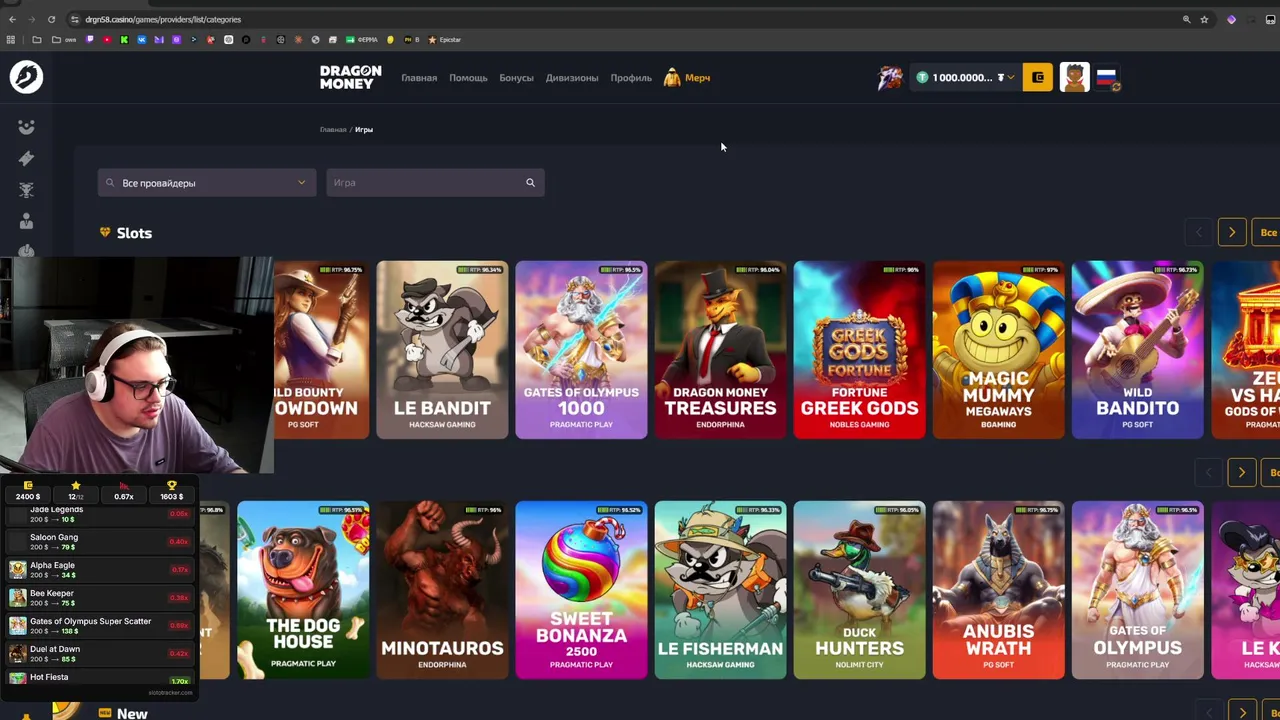Launch Dragon Money Treasures game card
The height and width of the screenshot is (720, 1280).
[x=720, y=350]
